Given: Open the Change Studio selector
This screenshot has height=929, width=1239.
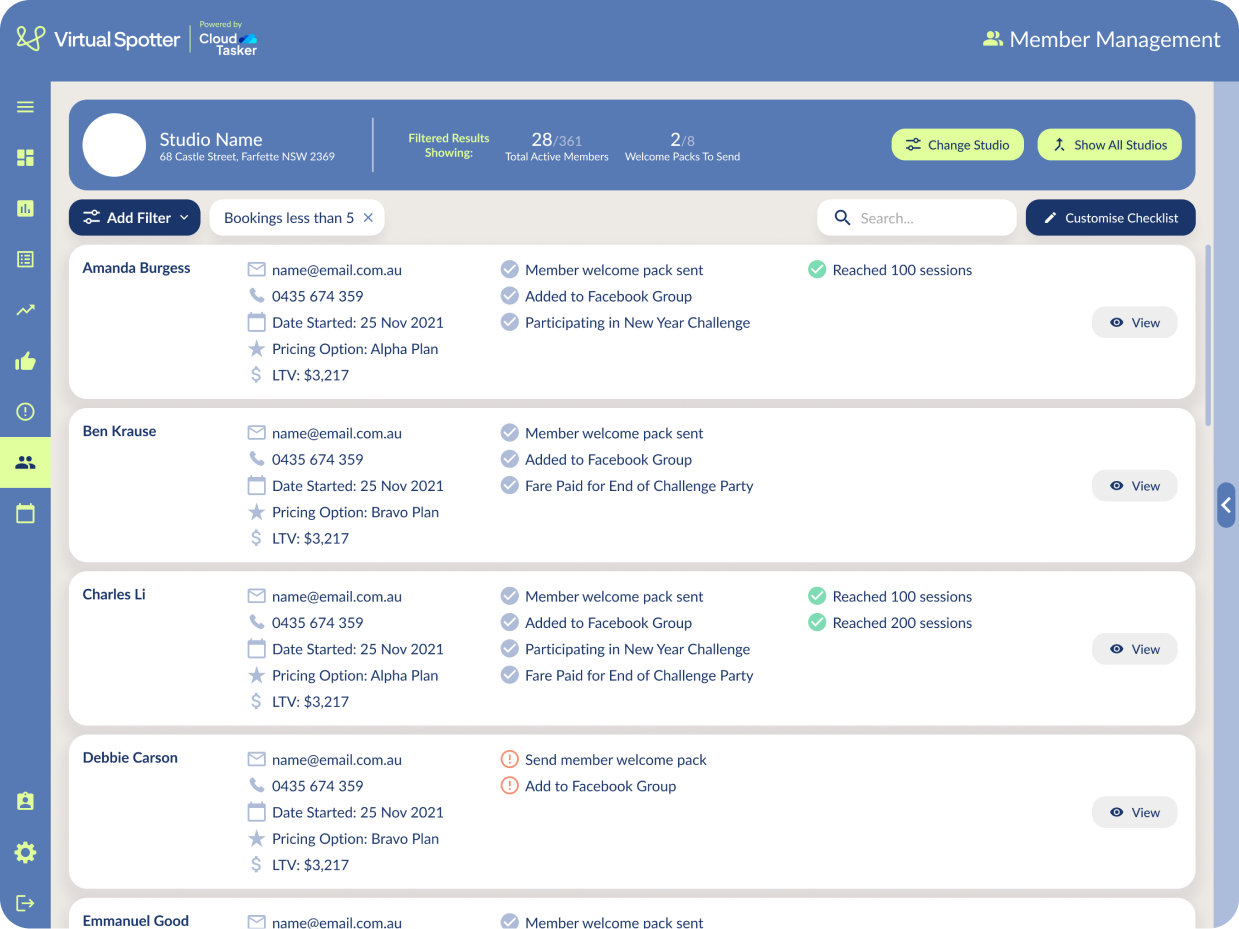Looking at the screenshot, I should pyautogui.click(x=957, y=145).
